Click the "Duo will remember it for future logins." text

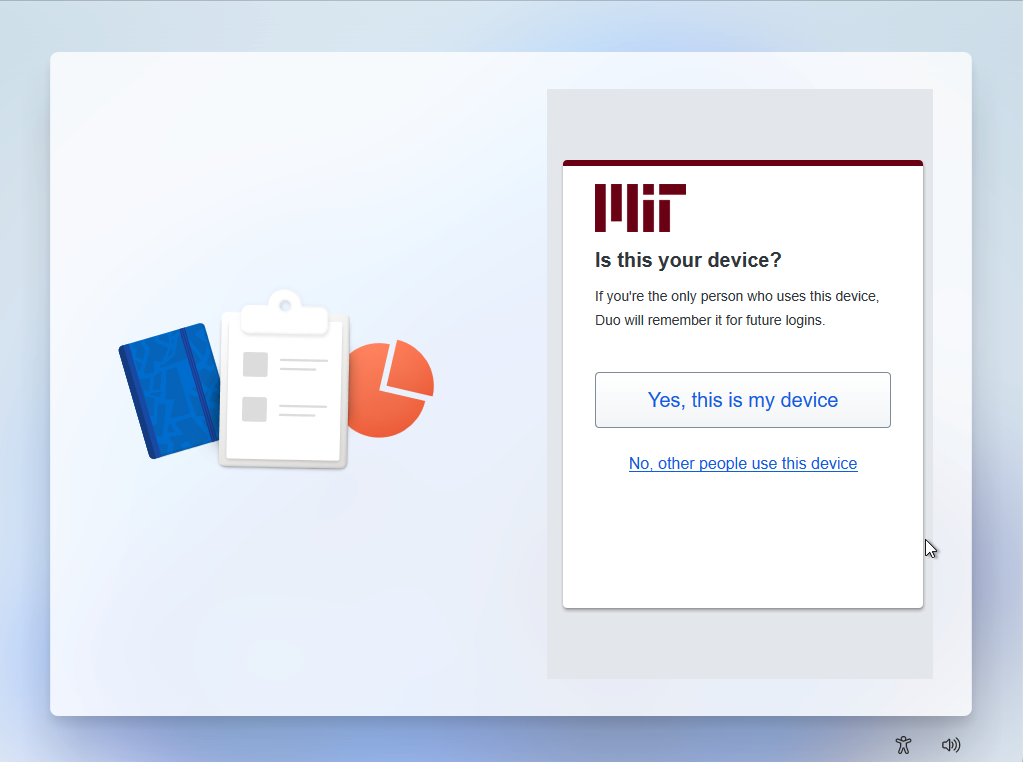click(x=710, y=320)
